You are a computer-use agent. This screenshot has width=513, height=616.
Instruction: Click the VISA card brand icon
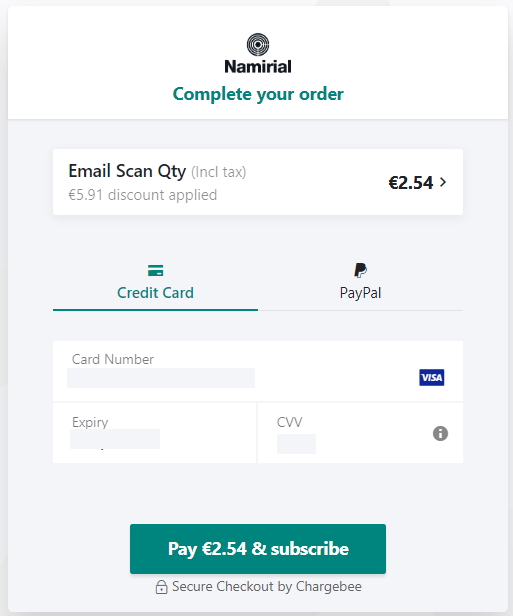431,378
